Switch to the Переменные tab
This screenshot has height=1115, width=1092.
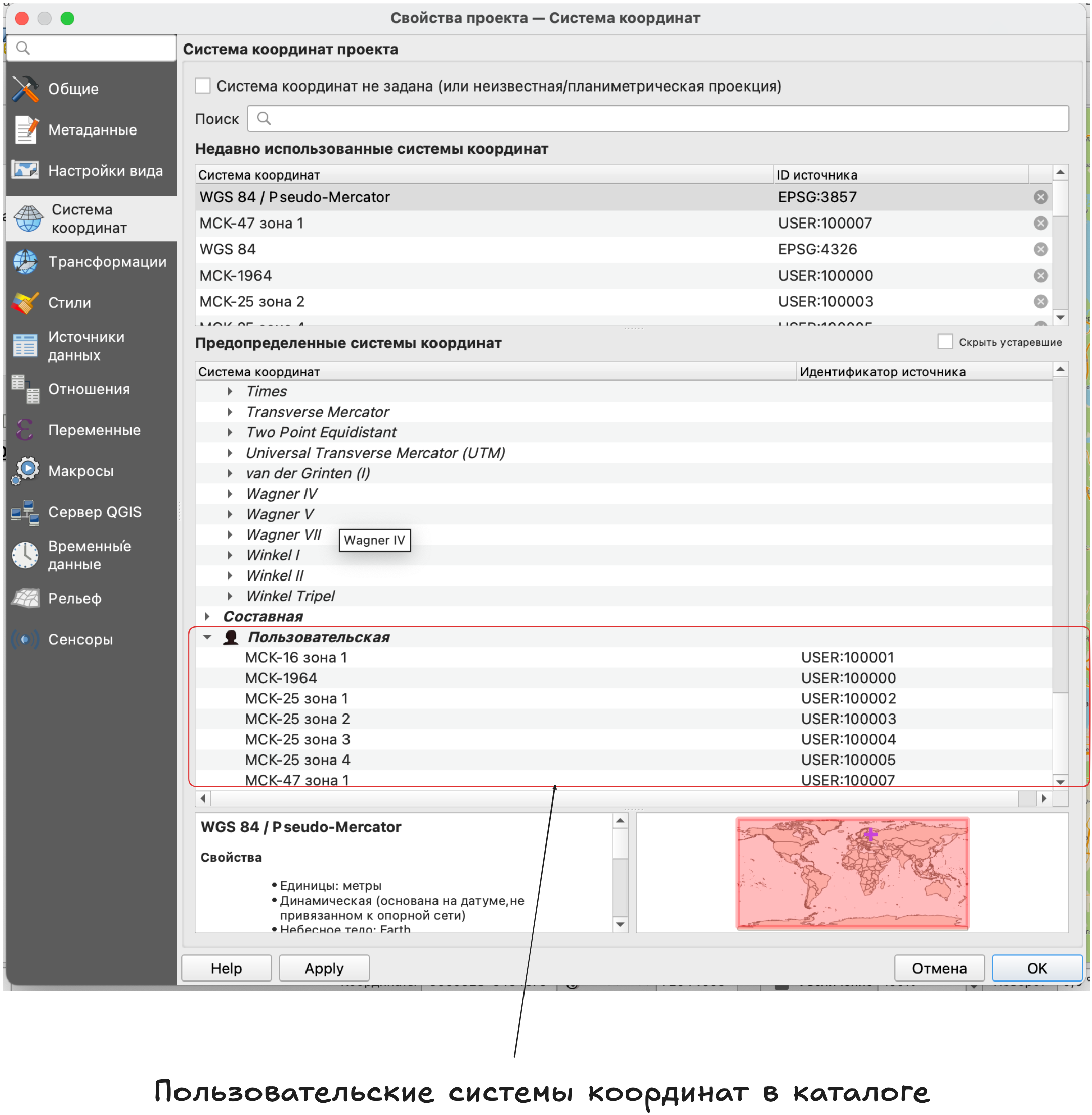94,430
